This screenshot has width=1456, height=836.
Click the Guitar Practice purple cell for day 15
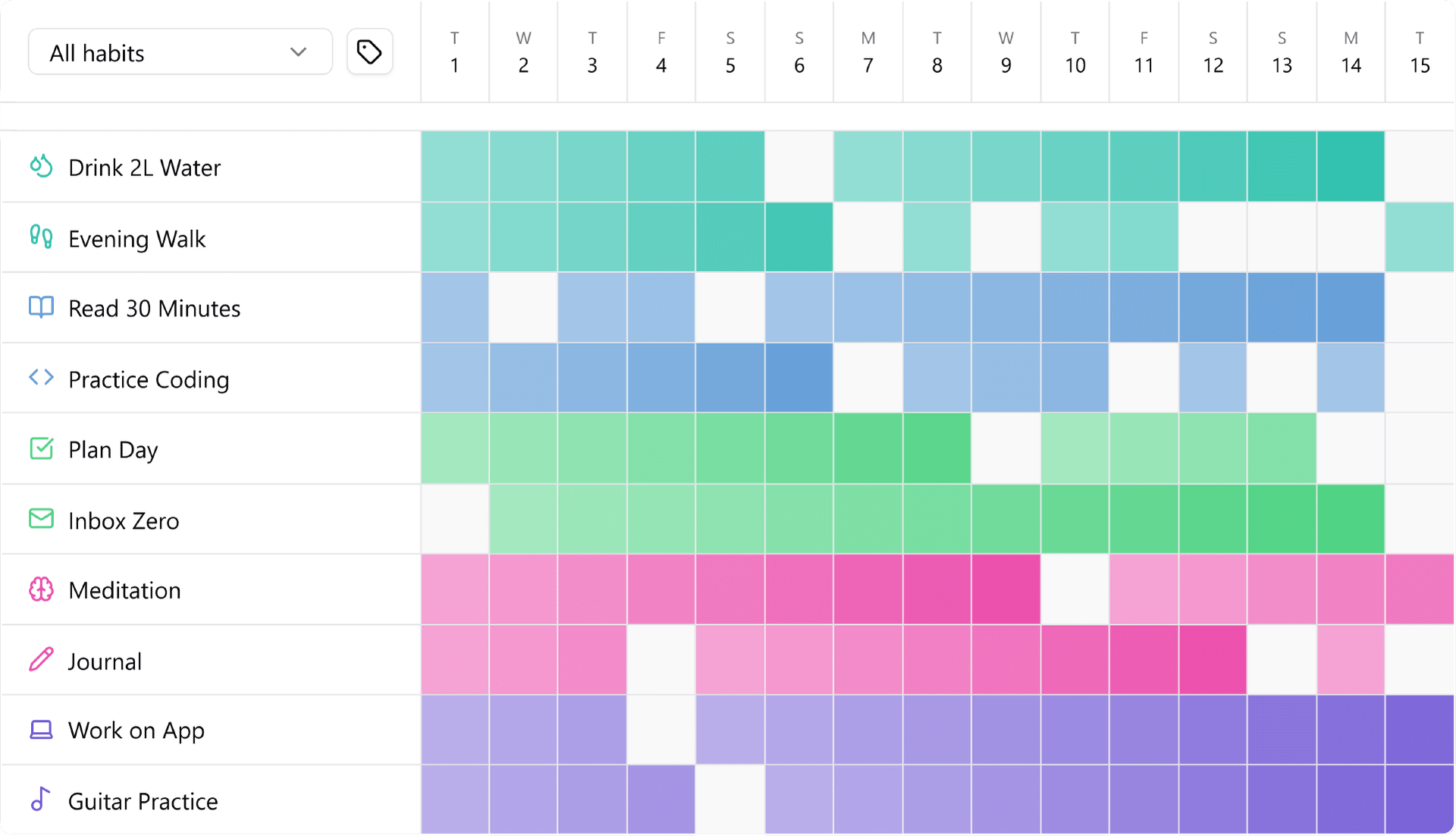pyautogui.click(x=1419, y=800)
